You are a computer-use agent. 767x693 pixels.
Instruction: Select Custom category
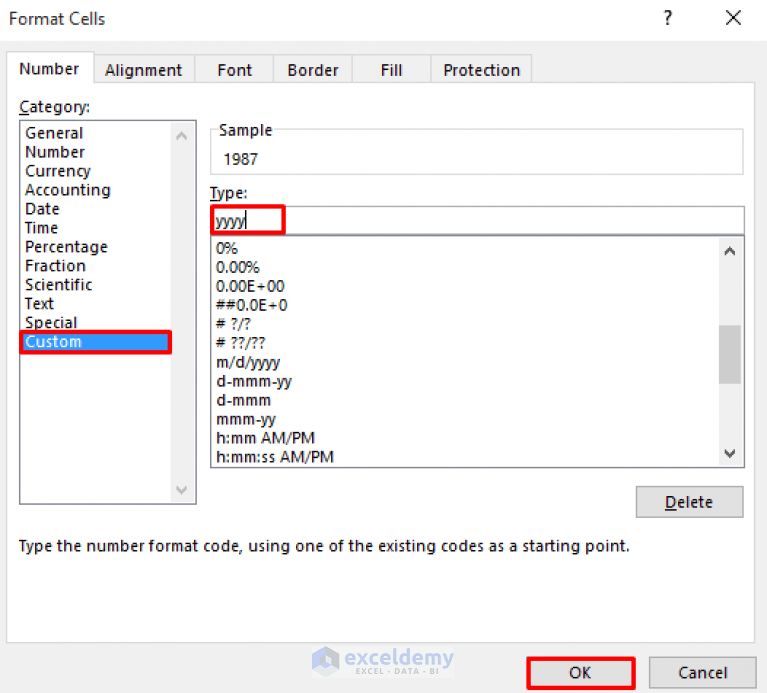(x=95, y=342)
